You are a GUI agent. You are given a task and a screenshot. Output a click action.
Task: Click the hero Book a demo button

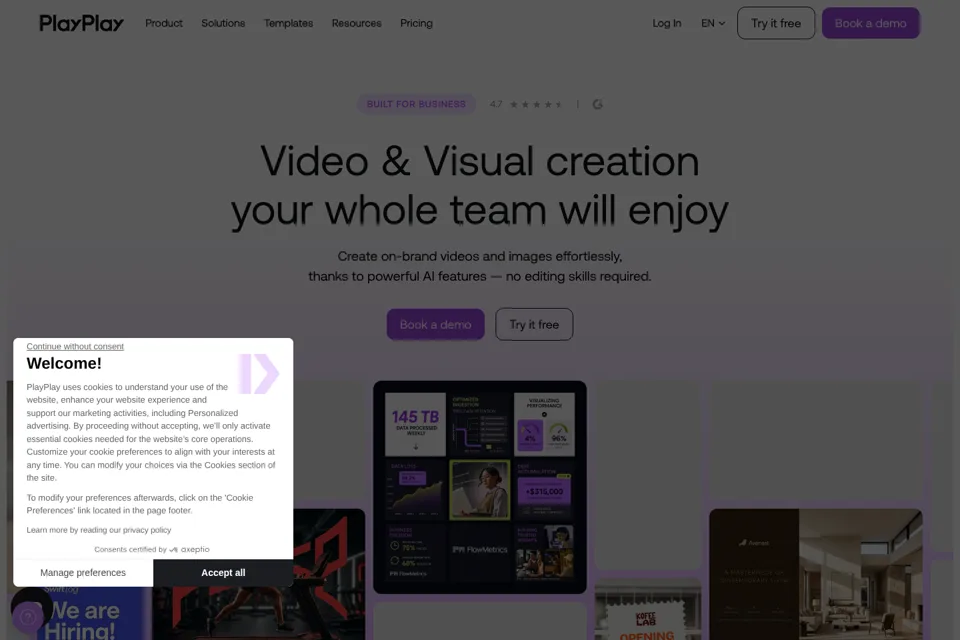coord(435,325)
